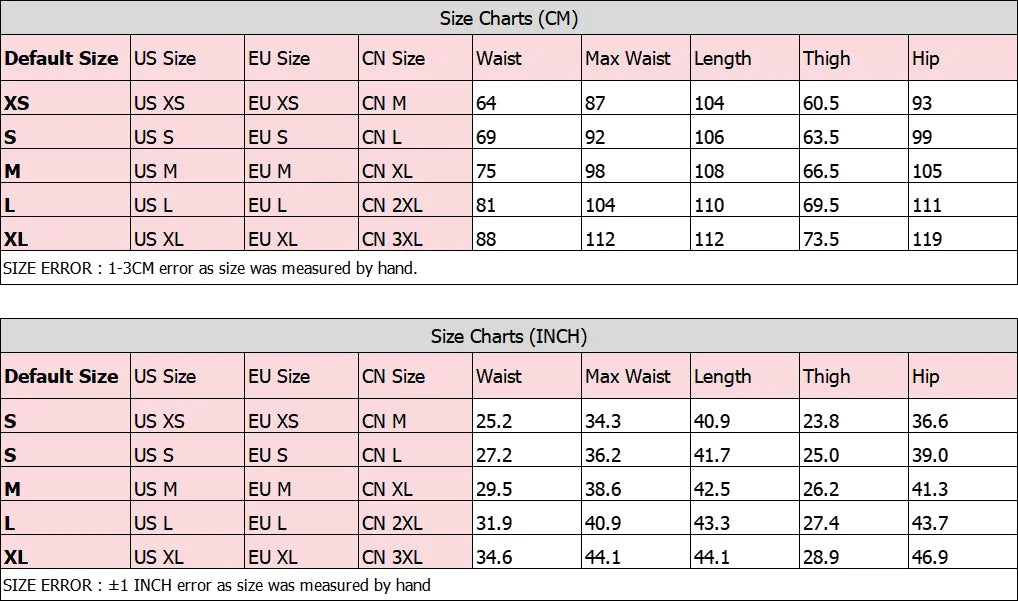
Task: Click the "Size Charts (CM)" table title
Action: point(508,18)
